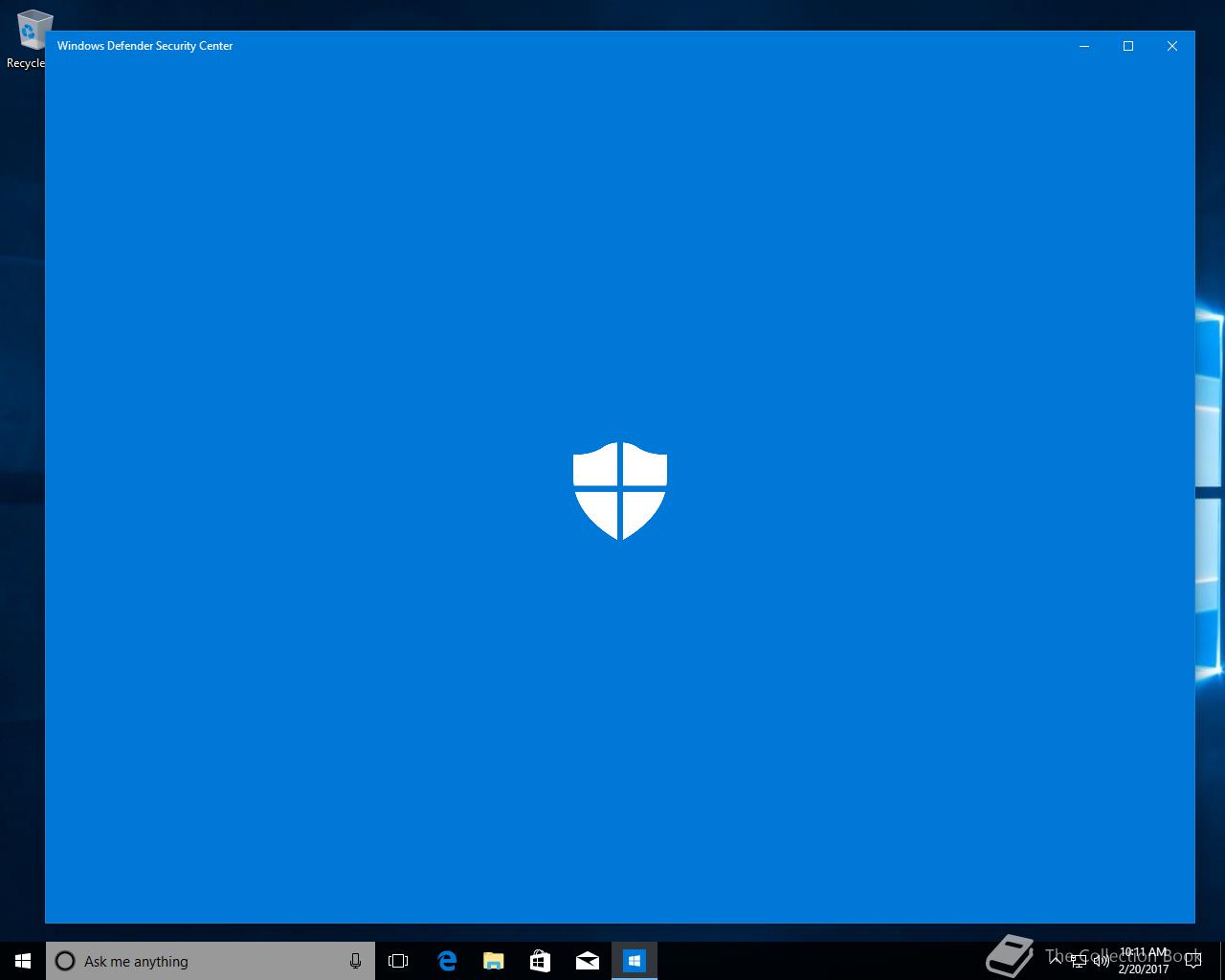Click the taskbar clock showing 2/20/2017
Image resolution: width=1225 pixels, height=980 pixels.
1144,961
